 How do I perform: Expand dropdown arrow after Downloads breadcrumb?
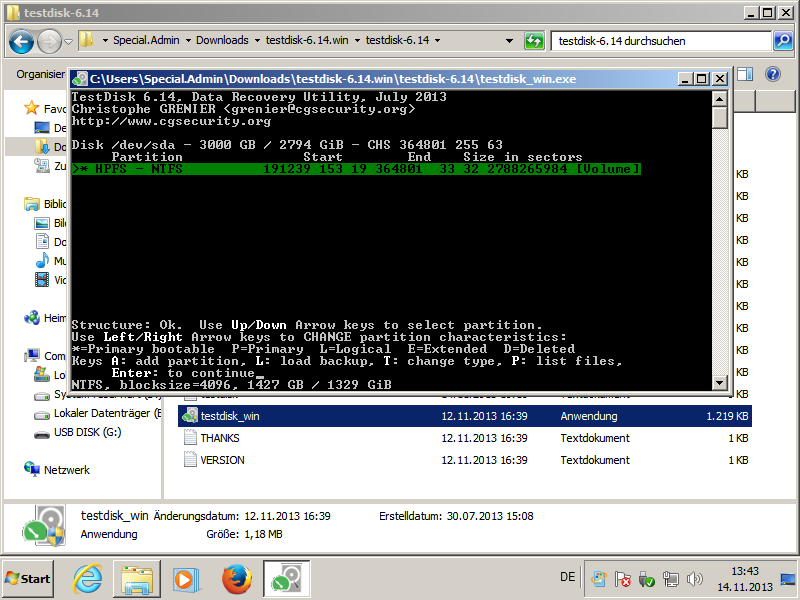pos(257,40)
